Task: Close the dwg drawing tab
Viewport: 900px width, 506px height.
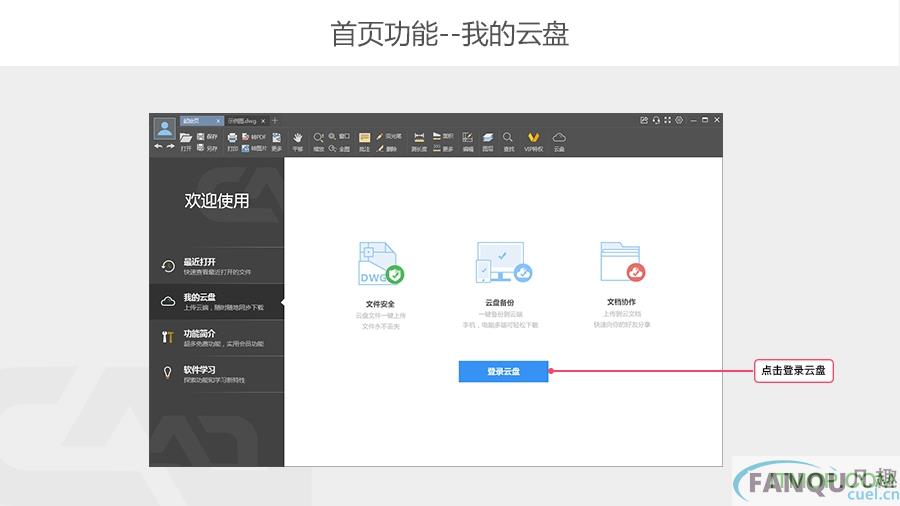Action: [x=263, y=121]
